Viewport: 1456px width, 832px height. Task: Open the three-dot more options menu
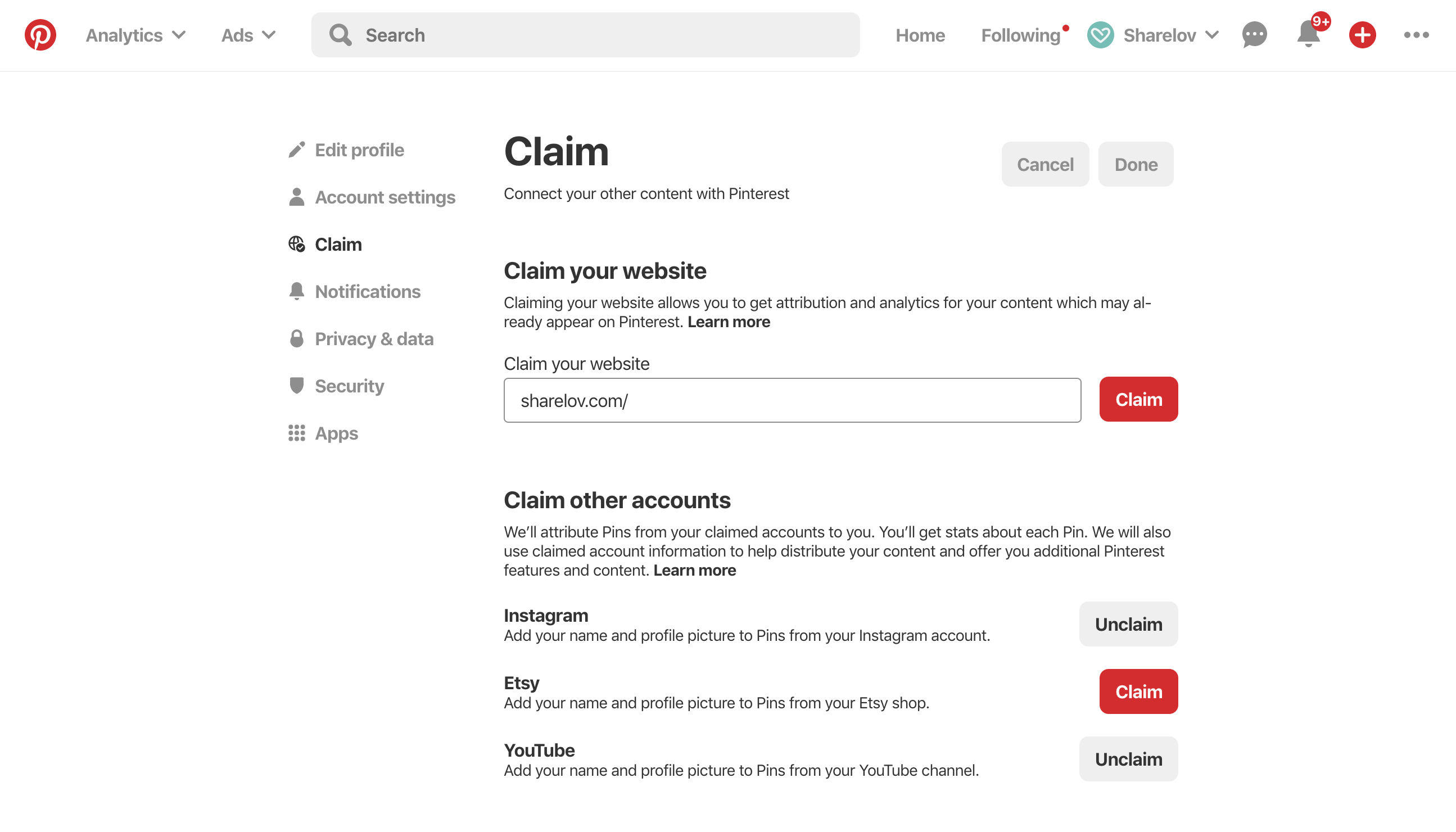[1416, 35]
